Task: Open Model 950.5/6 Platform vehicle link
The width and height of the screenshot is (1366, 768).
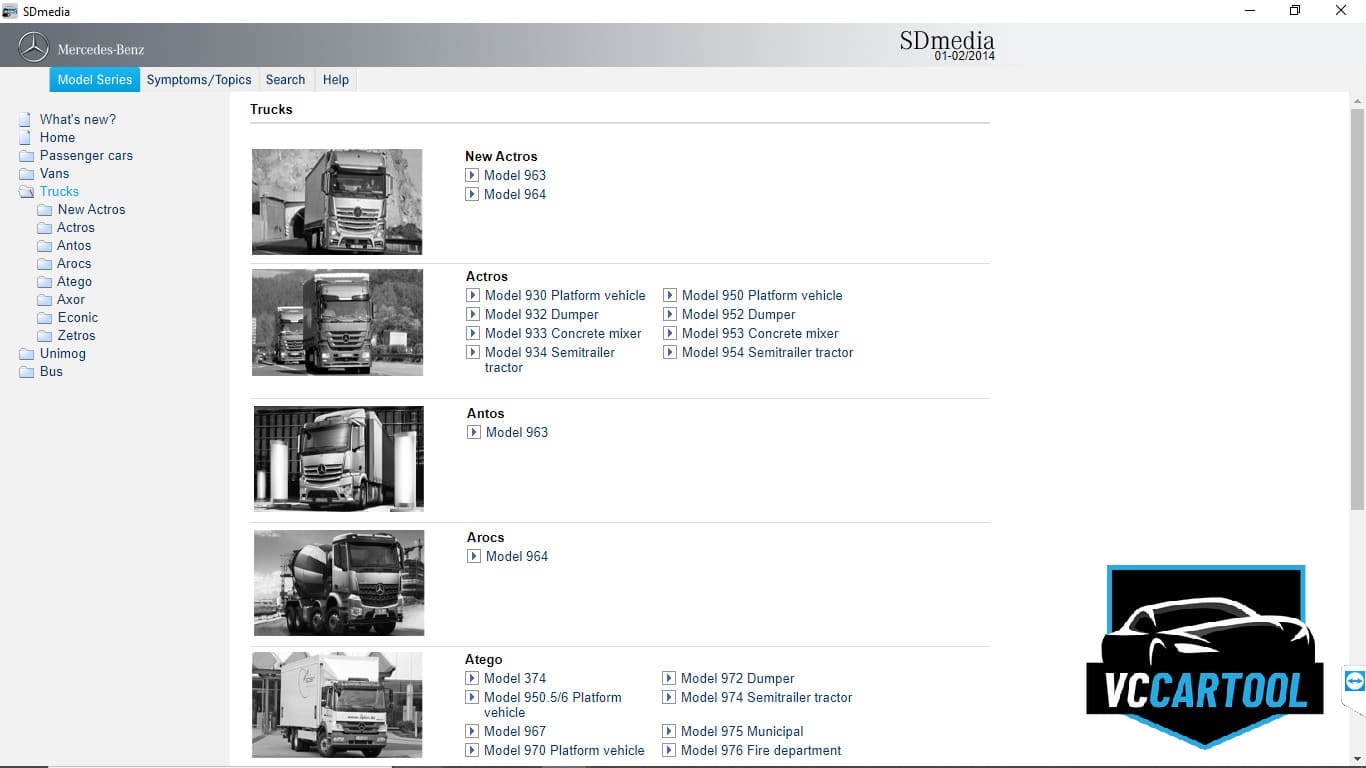Action: tap(553, 705)
